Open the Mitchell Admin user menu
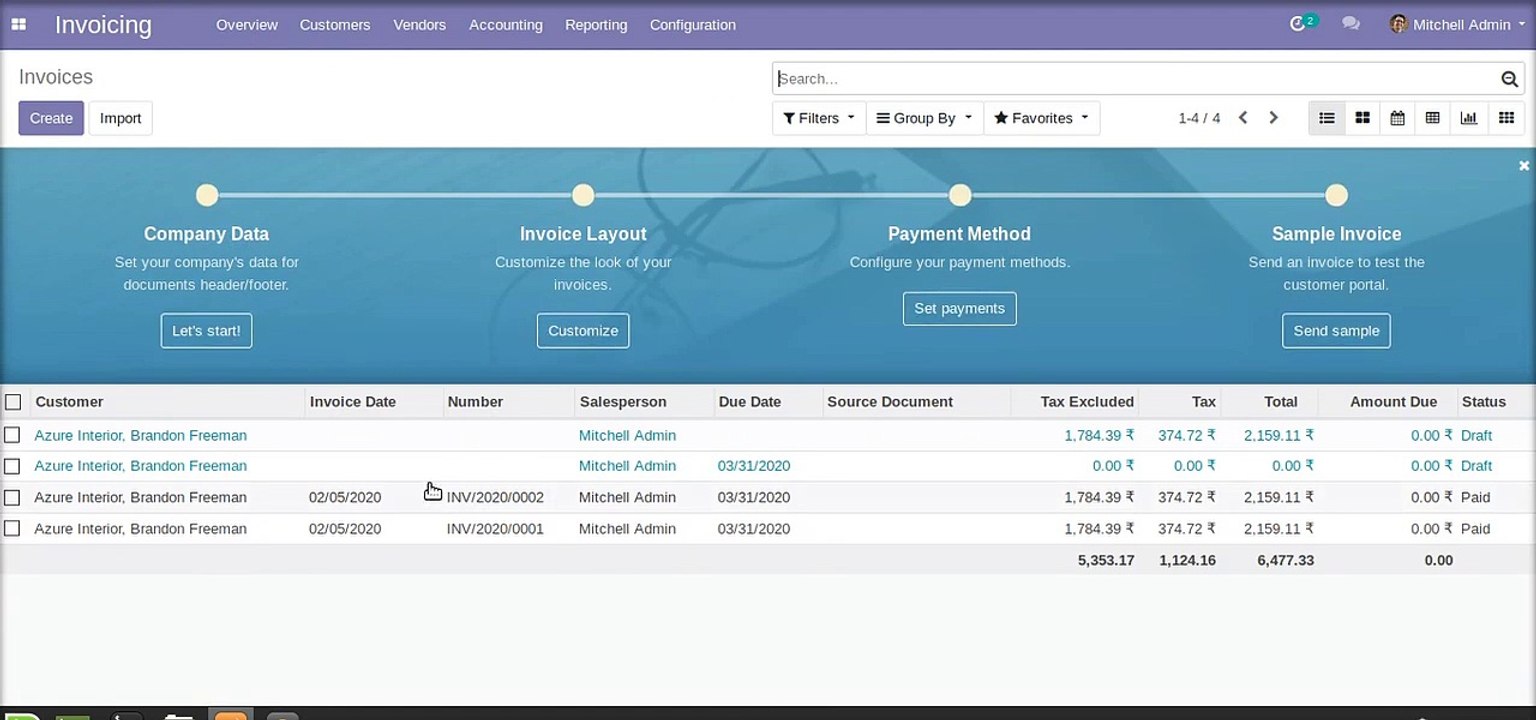The image size is (1536, 720). click(x=1458, y=24)
